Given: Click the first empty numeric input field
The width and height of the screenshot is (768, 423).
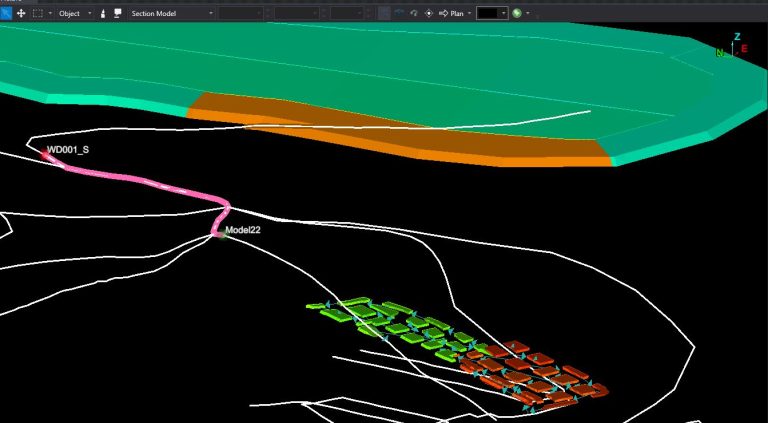Looking at the screenshot, I should pos(242,13).
